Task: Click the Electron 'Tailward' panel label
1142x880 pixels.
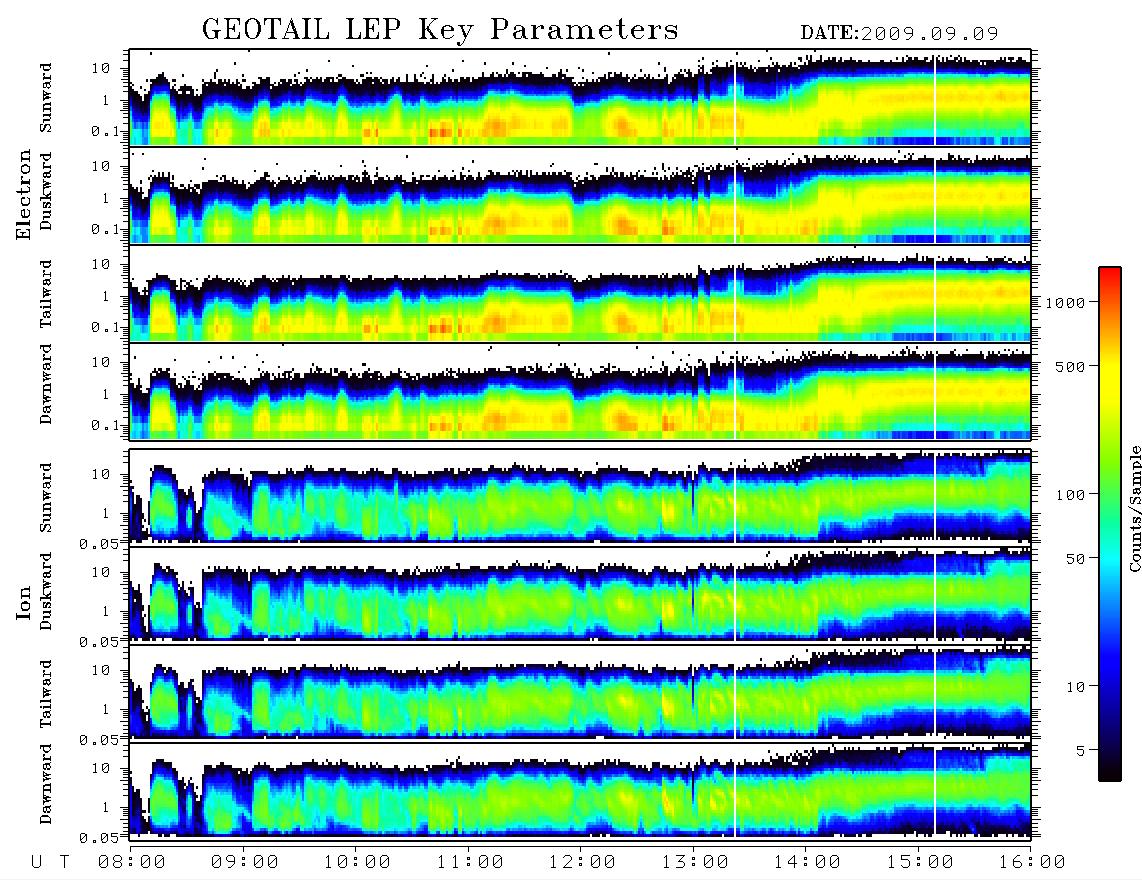Action: 46,294
